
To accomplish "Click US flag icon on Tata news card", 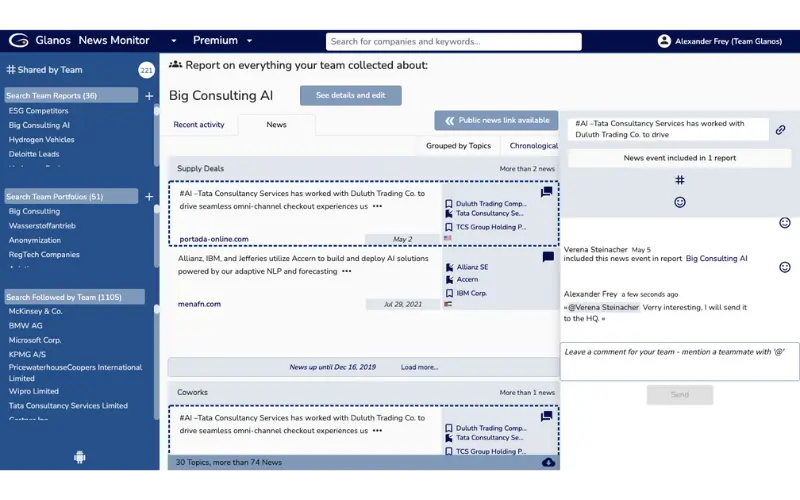I will pos(447,238).
